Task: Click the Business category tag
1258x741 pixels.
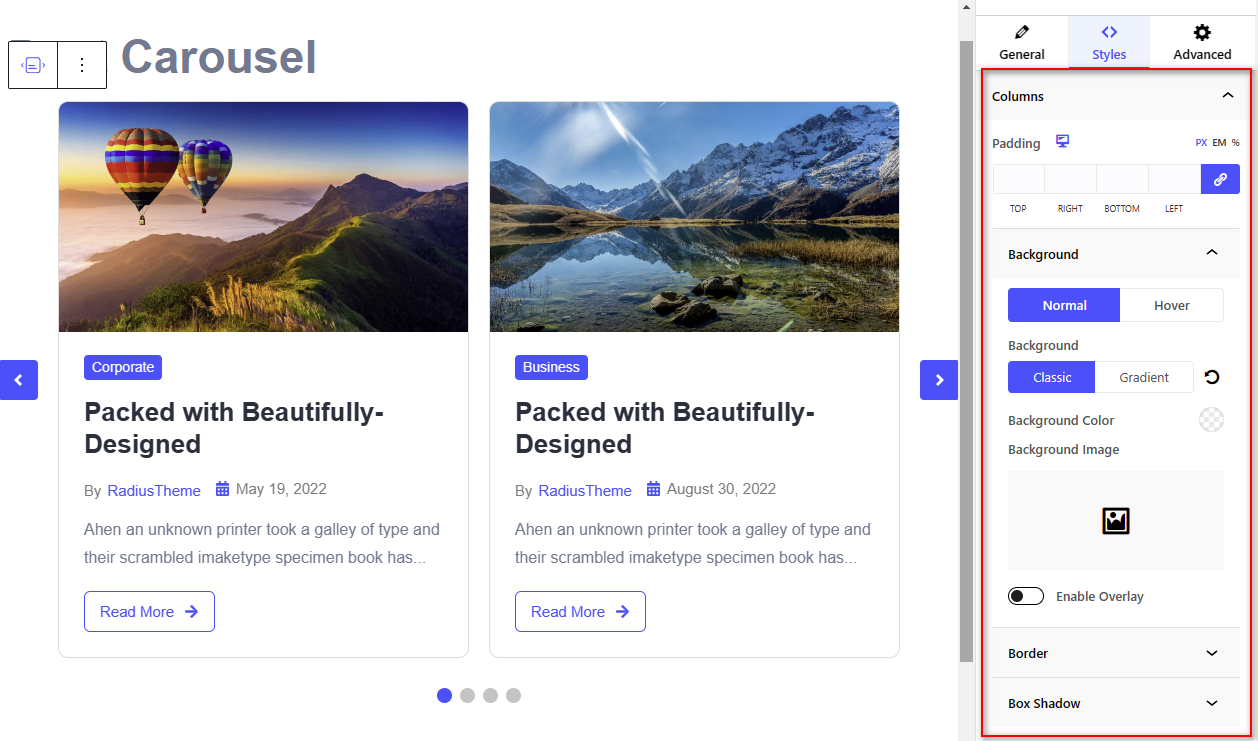Action: [x=551, y=367]
